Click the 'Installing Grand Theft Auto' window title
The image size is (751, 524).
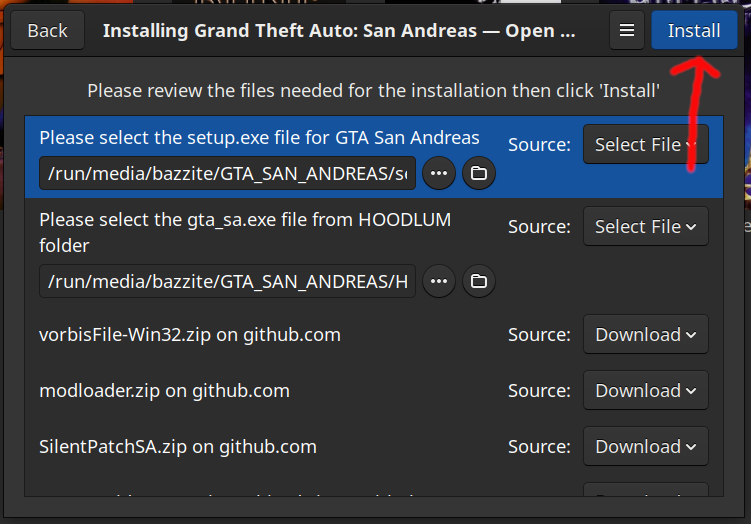(339, 31)
